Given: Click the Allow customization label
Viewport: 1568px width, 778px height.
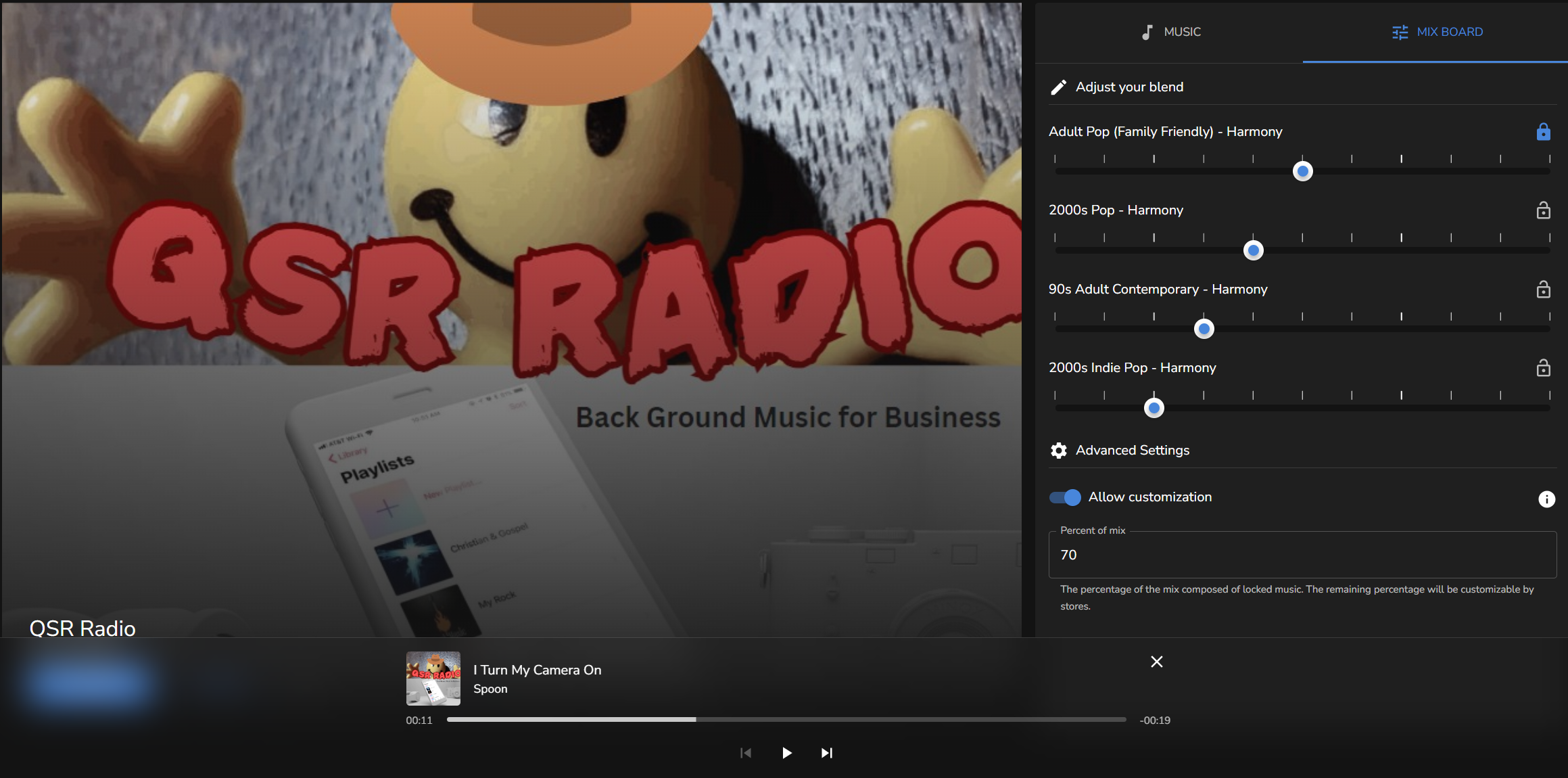Looking at the screenshot, I should click(1149, 497).
